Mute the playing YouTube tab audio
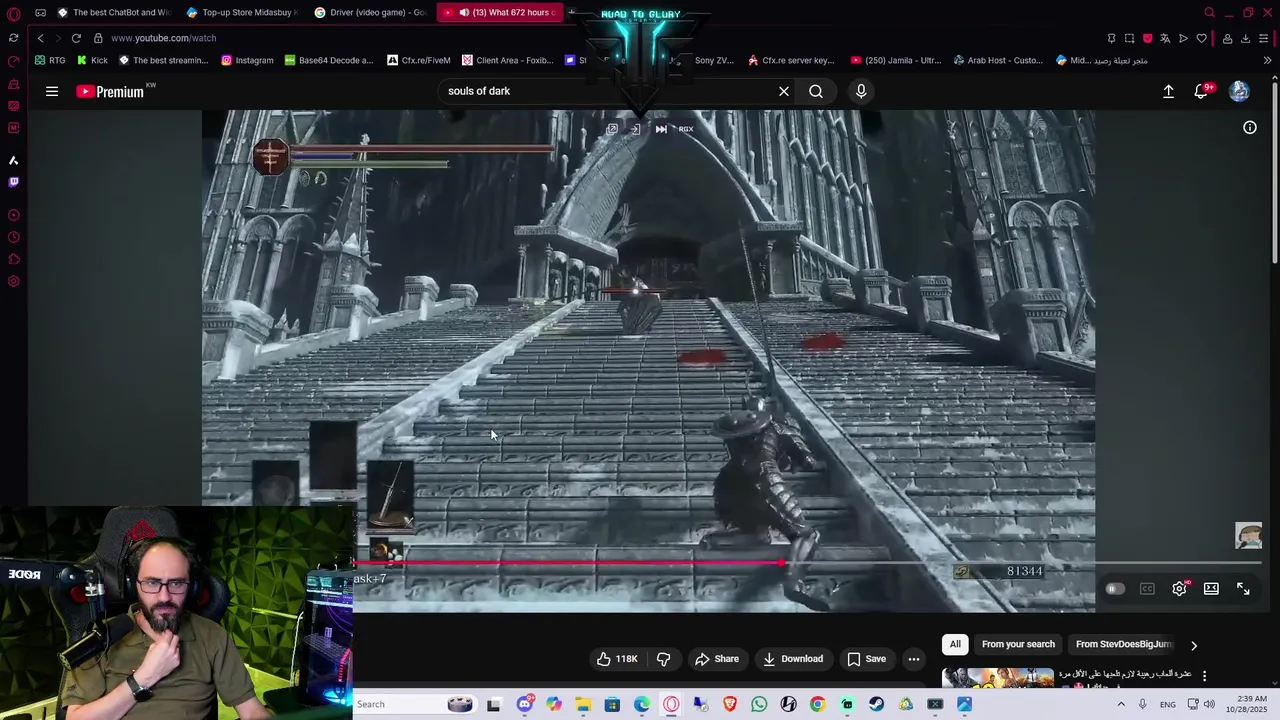Image resolution: width=1280 pixels, height=720 pixels. click(464, 13)
